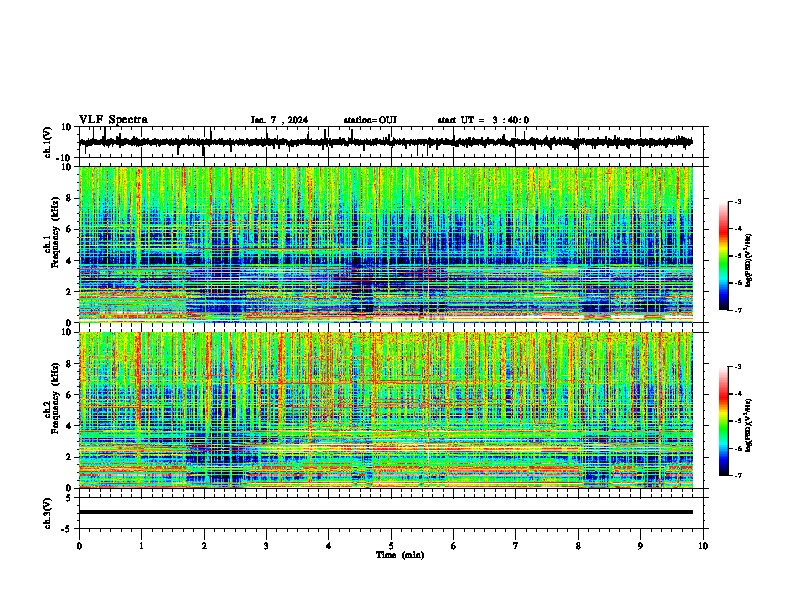Click the thick black ch.3 voltage trace

click(x=386, y=512)
